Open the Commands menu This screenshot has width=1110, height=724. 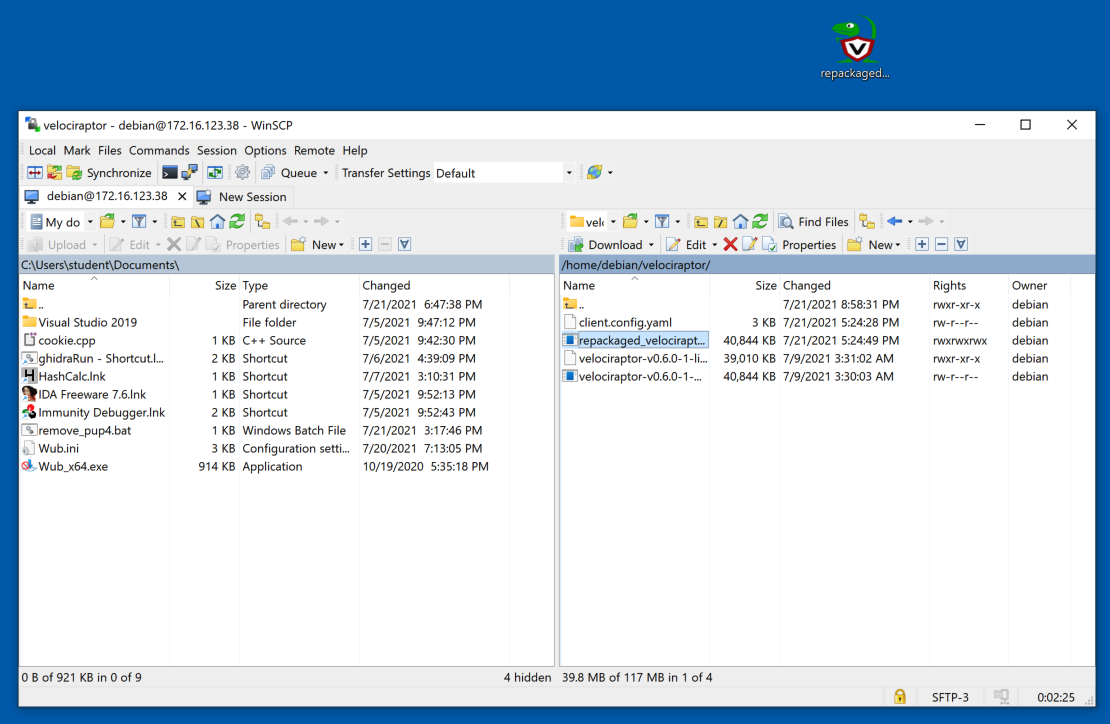(x=159, y=150)
